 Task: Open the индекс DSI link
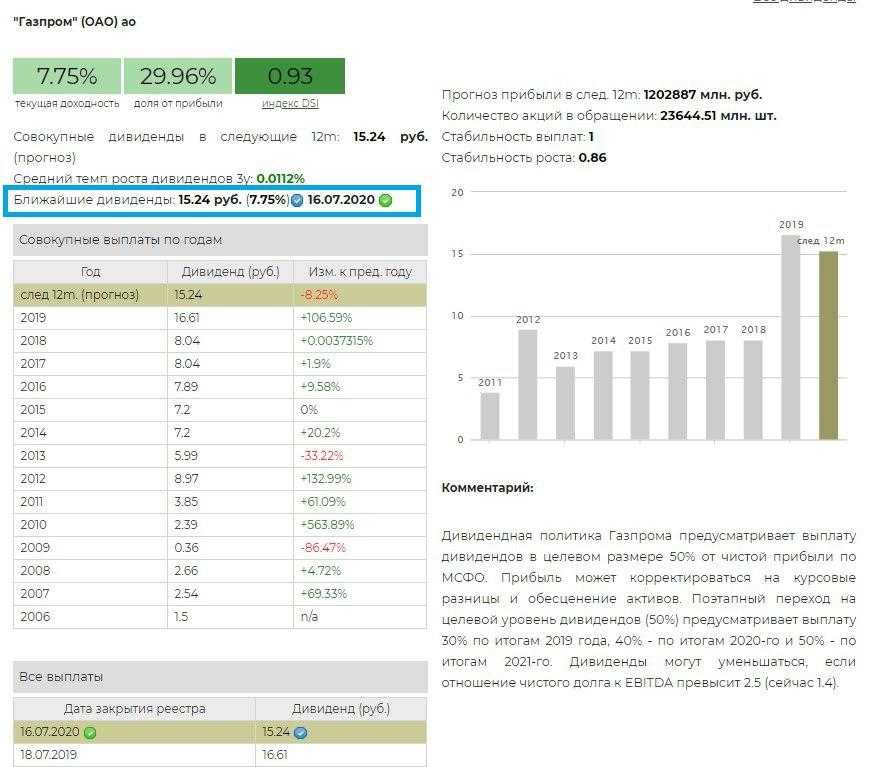290,104
